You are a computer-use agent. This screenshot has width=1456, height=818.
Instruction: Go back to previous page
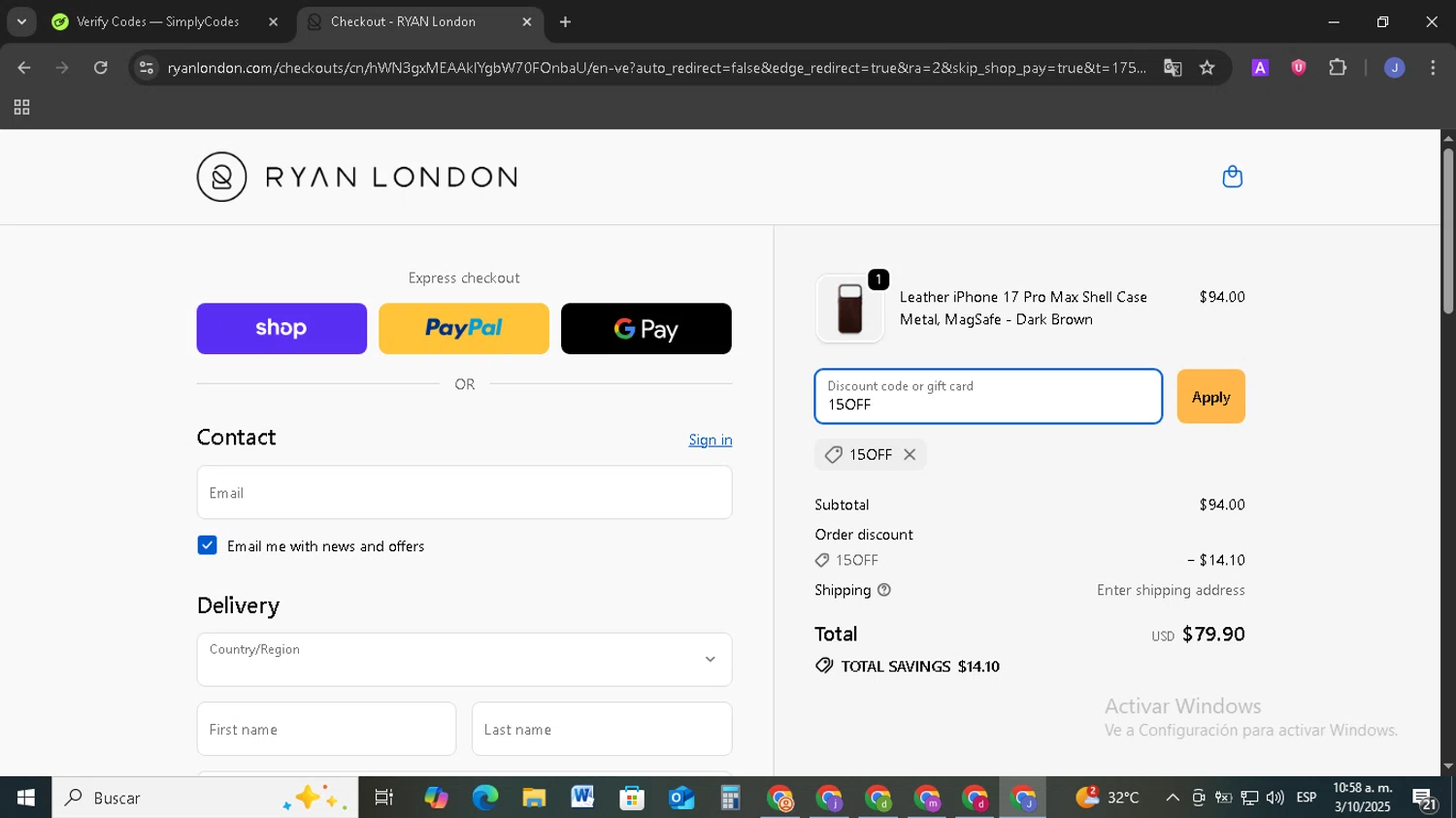click(x=24, y=68)
